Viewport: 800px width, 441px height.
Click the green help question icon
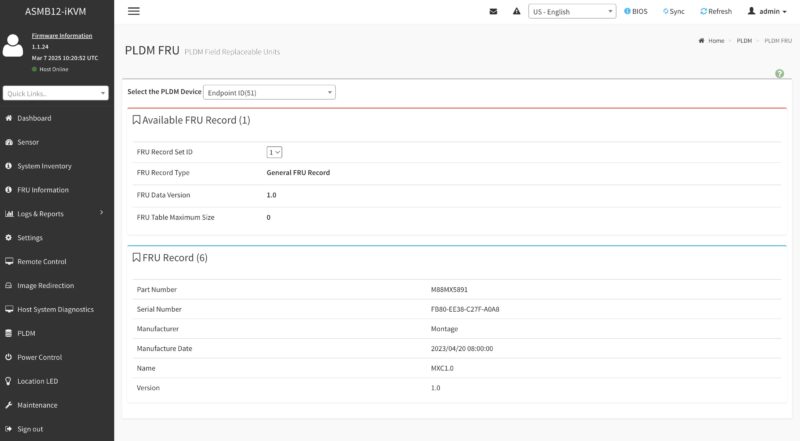coord(779,74)
